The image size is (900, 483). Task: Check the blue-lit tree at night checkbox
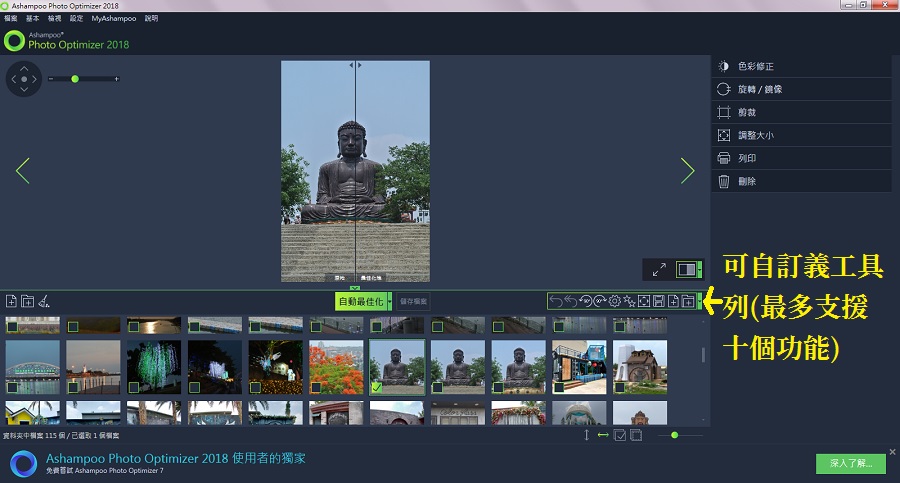coord(194,388)
